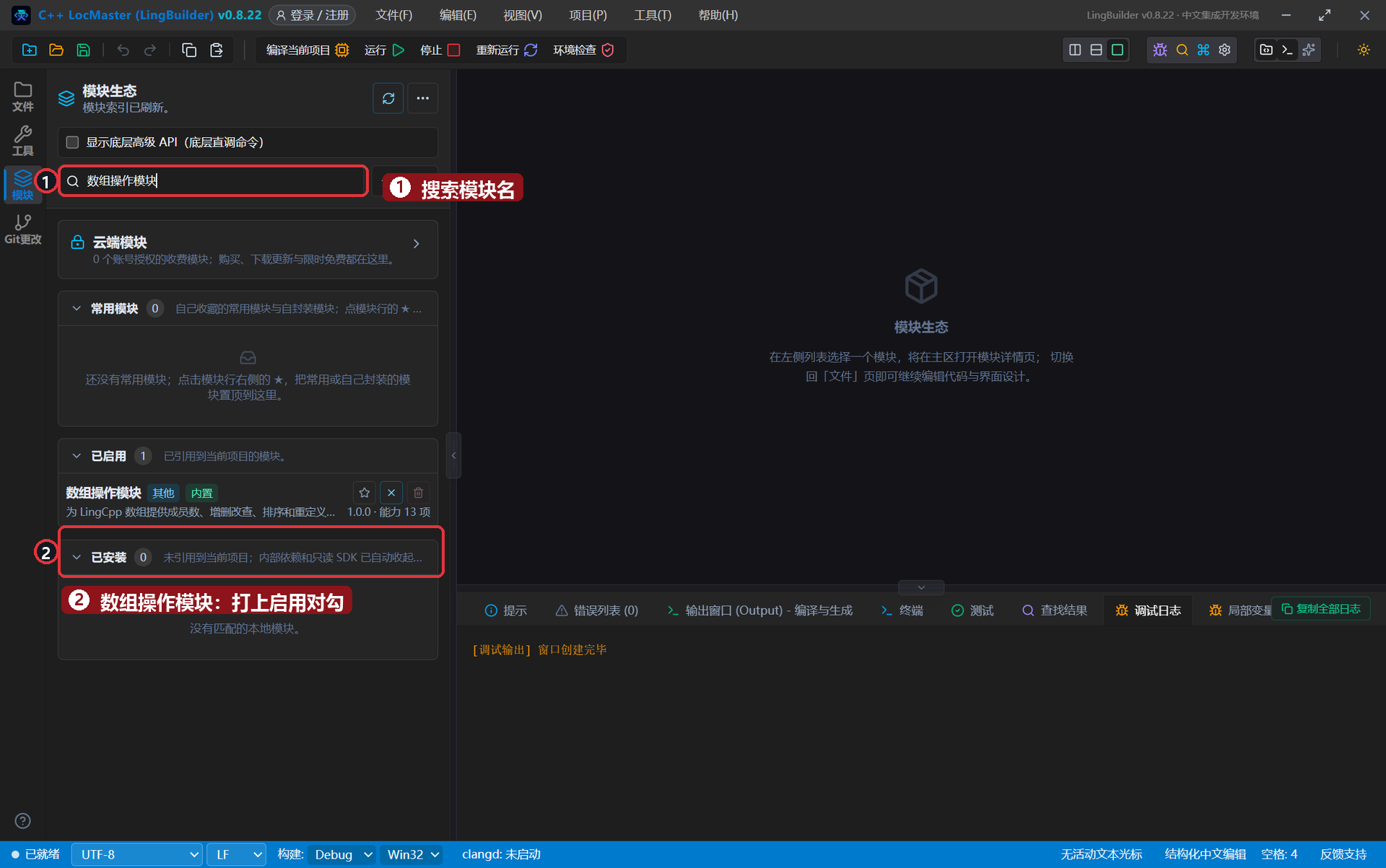
Task: Click the undo arrow in the toolbar
Action: (x=123, y=50)
